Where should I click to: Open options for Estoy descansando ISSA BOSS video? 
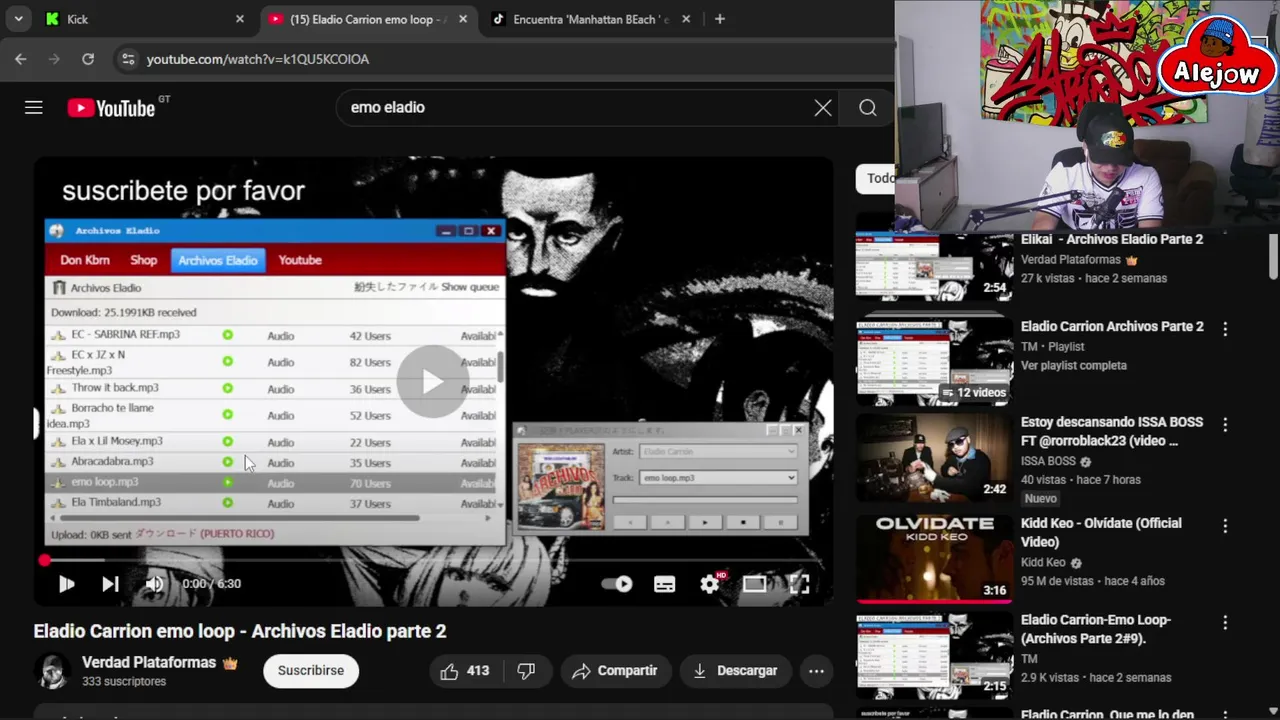(1225, 424)
